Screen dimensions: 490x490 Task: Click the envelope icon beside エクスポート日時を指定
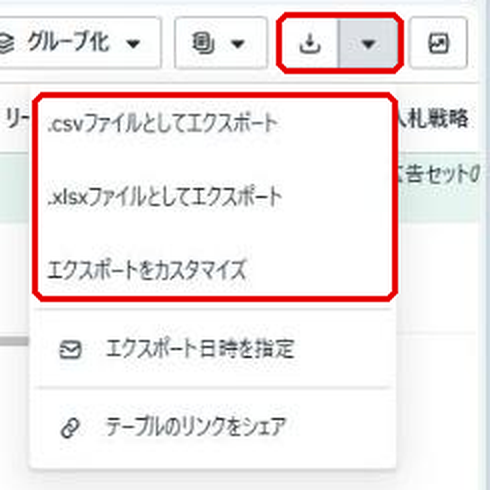70,350
